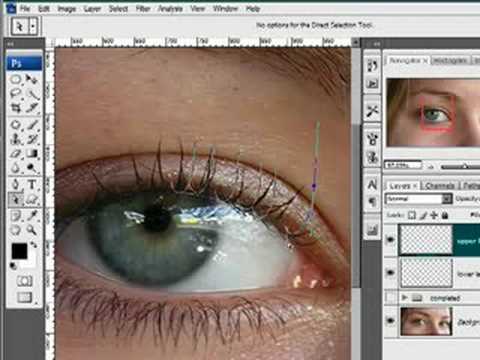Expand the completed layer group
The height and width of the screenshot is (360, 480).
point(405,297)
